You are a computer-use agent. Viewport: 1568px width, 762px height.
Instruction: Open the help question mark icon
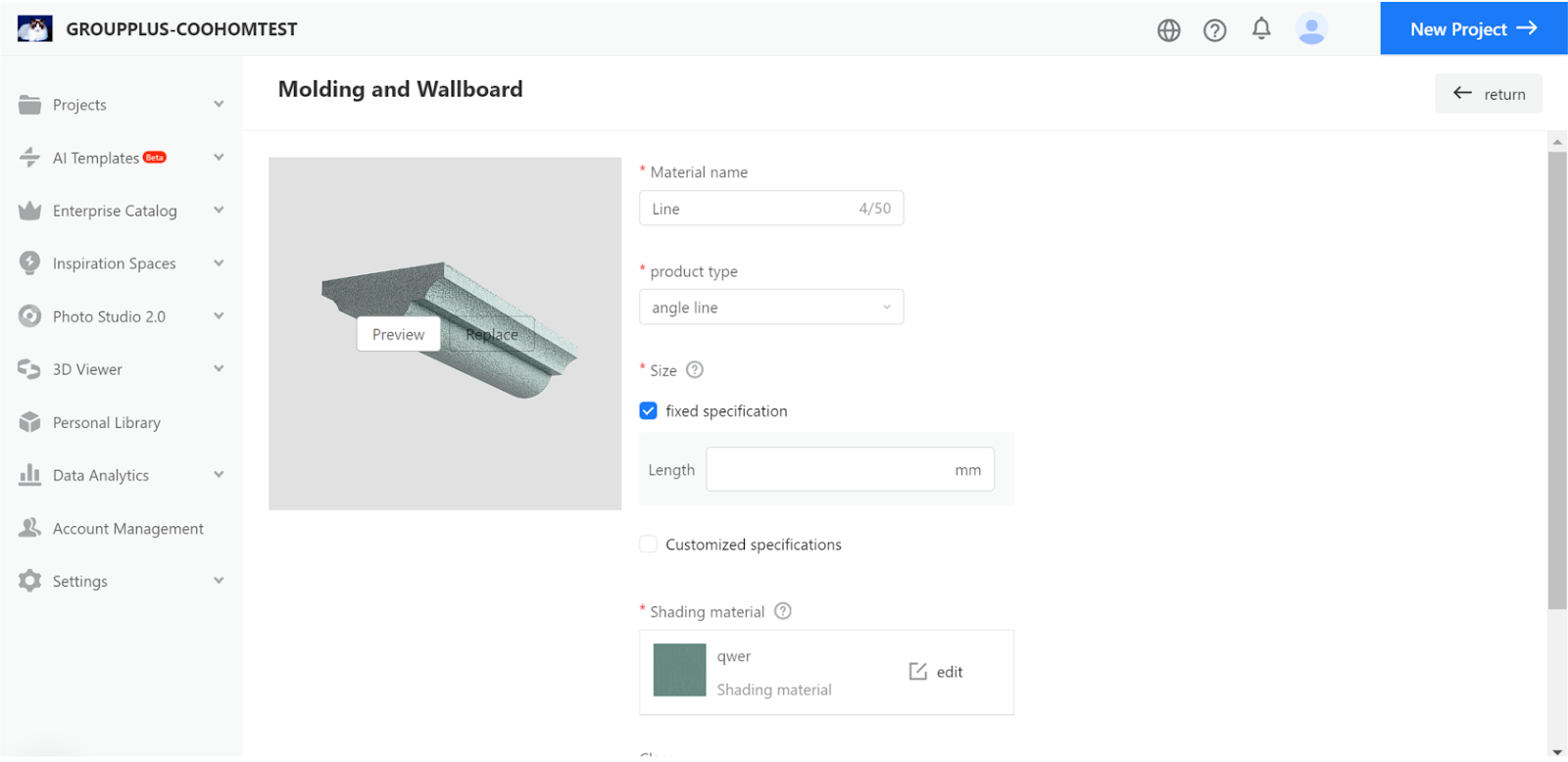pos(1214,30)
